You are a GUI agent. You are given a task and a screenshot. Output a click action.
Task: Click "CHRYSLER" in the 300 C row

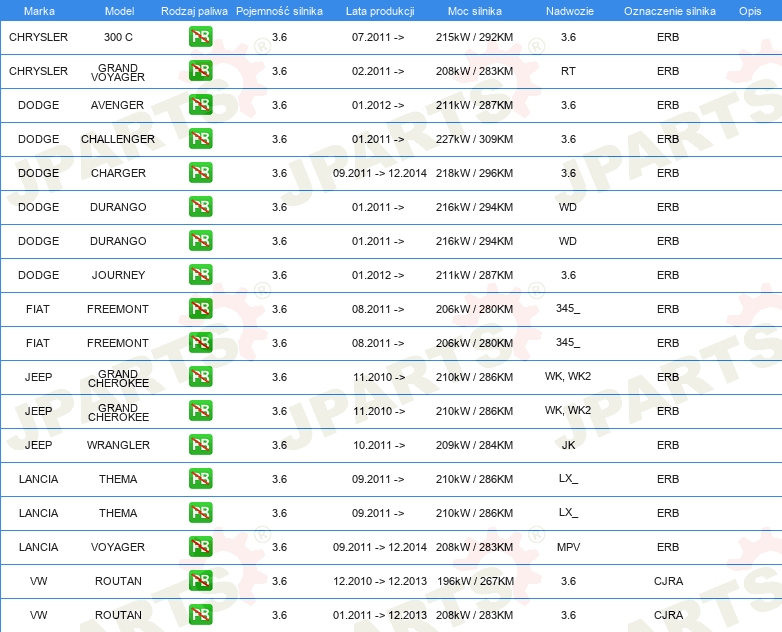38,37
